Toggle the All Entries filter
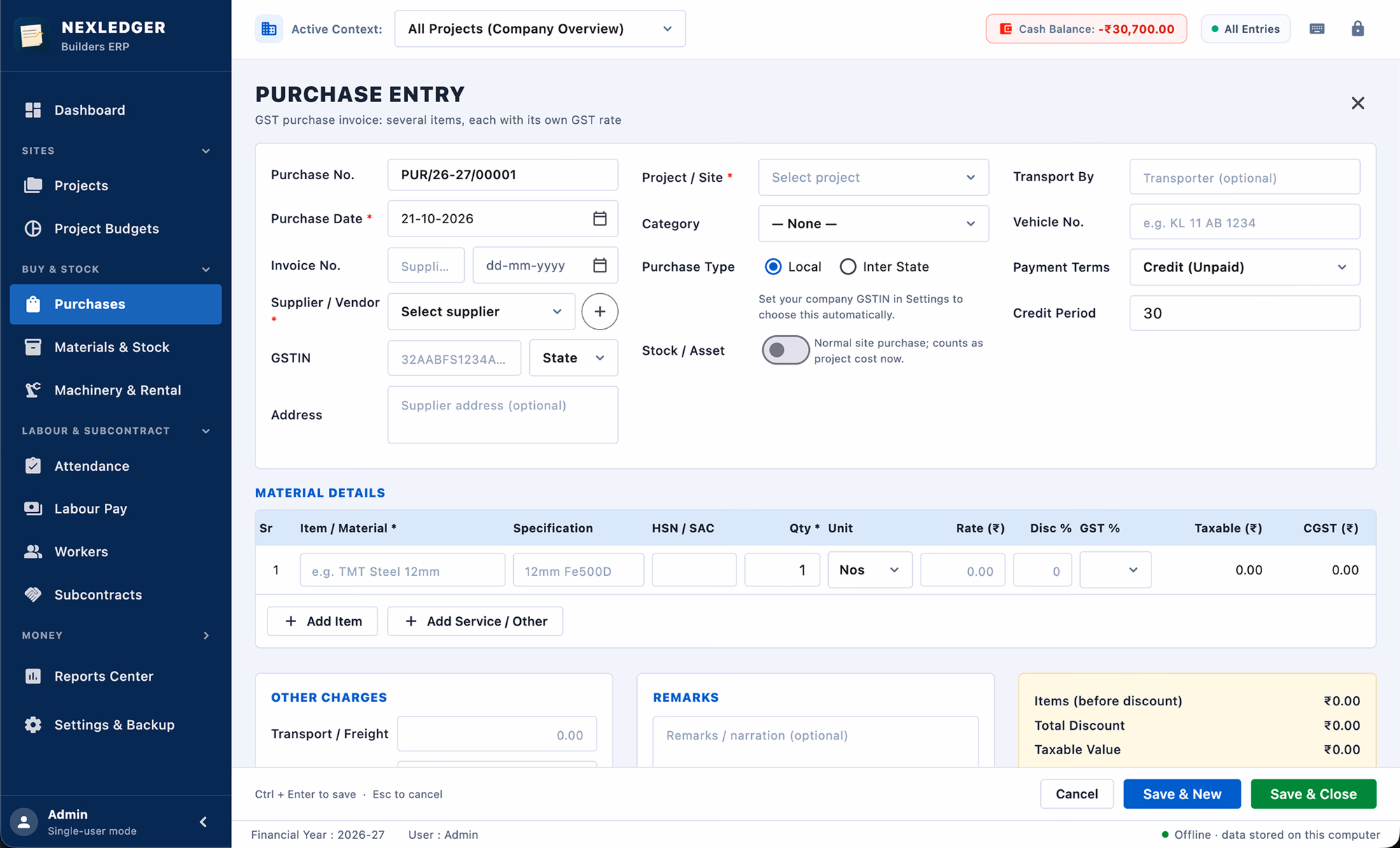This screenshot has width=1400, height=848. 1245,29
